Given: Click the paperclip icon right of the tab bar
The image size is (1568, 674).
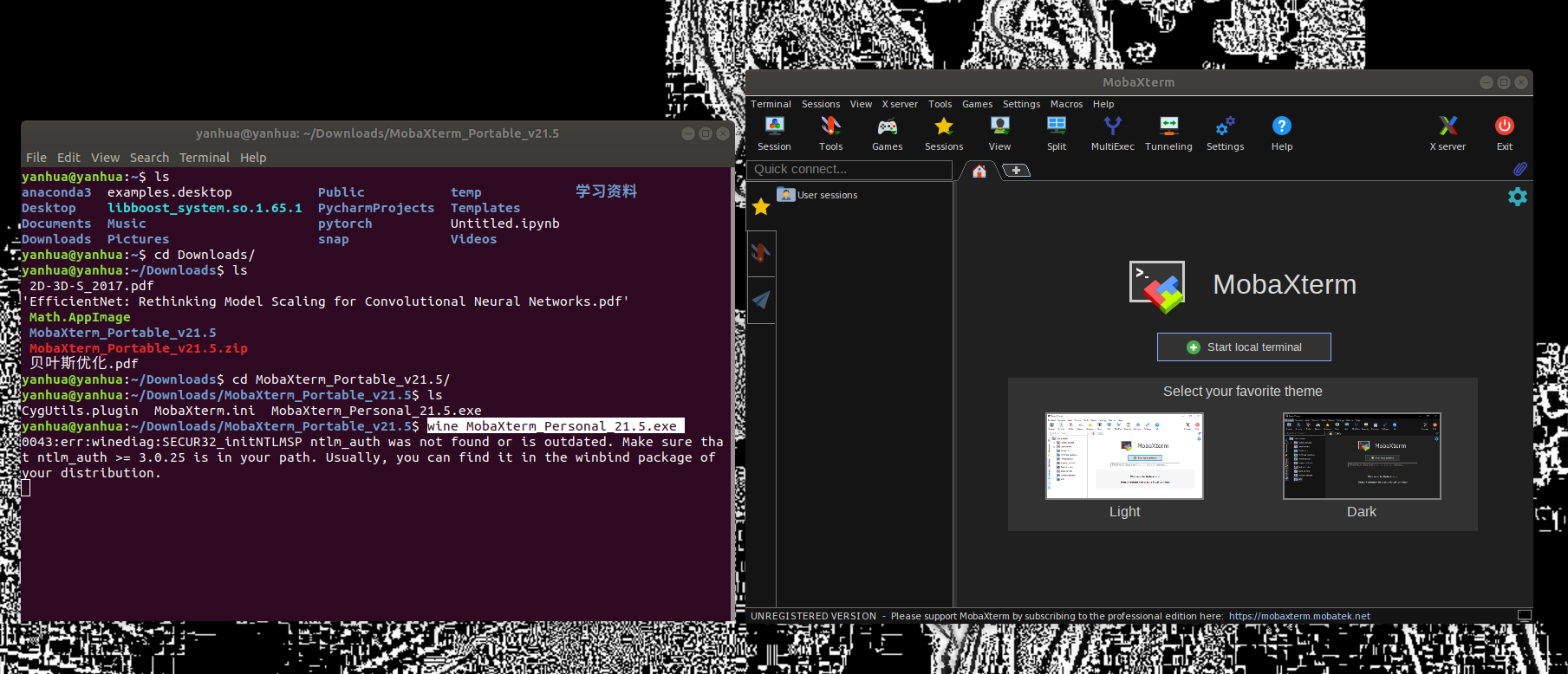Looking at the screenshot, I should pyautogui.click(x=1519, y=169).
